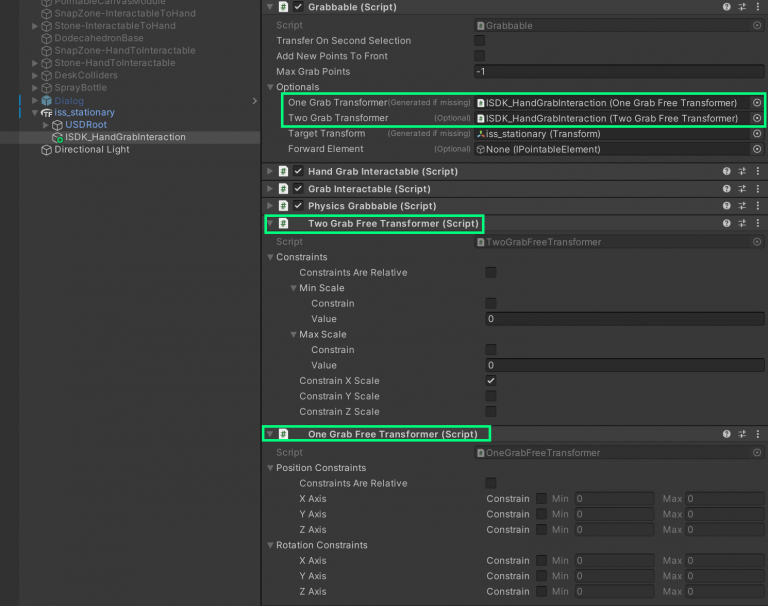Open the object picker for the Target Transform field
The width and height of the screenshot is (768, 606).
(x=757, y=134)
